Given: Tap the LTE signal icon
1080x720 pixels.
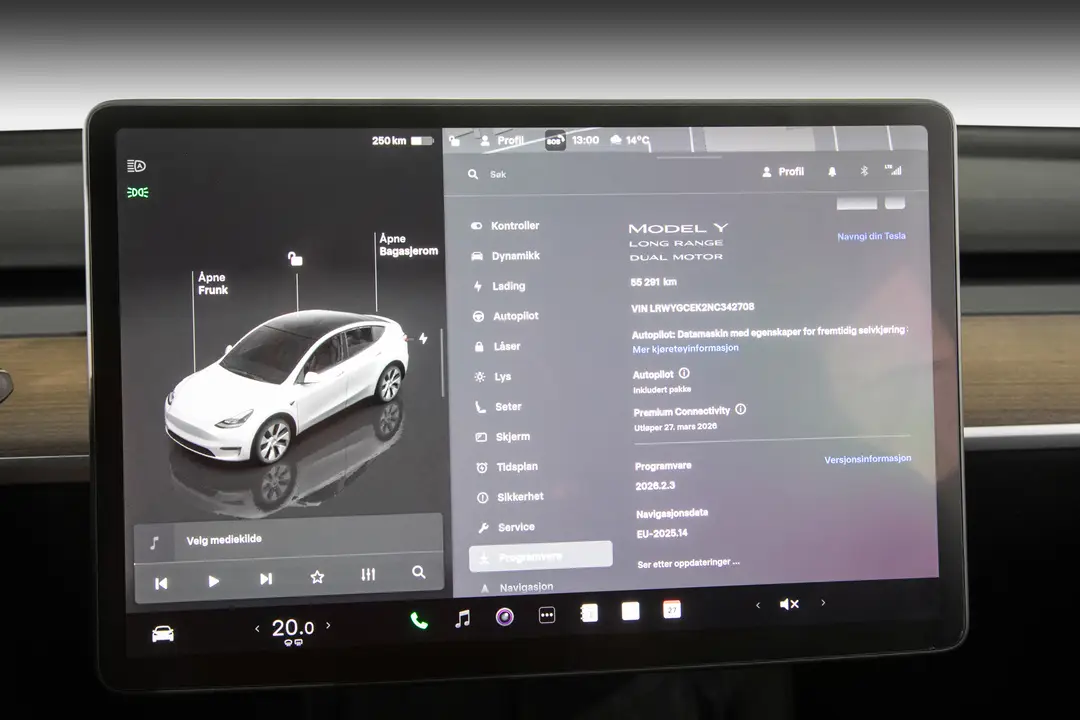Looking at the screenshot, I should 893,169.
